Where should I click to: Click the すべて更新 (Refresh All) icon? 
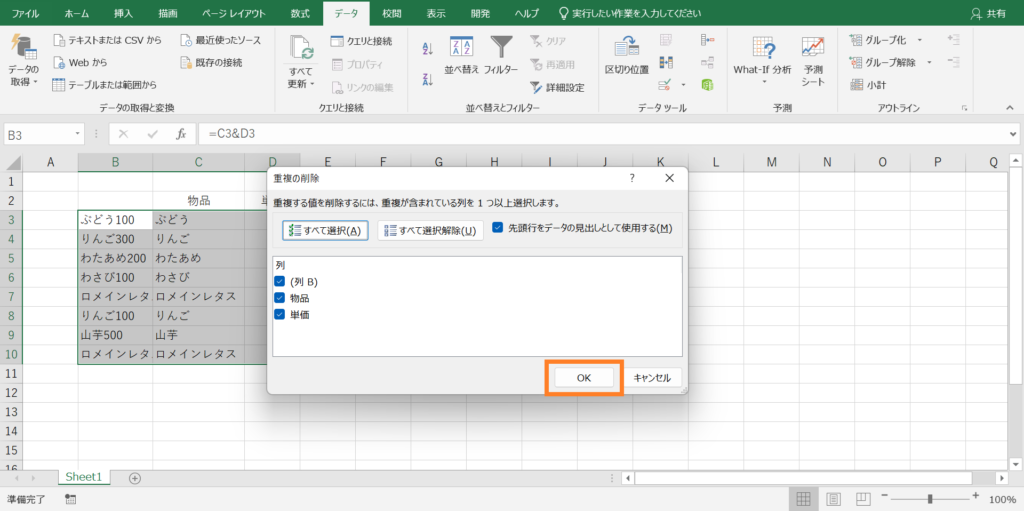(x=301, y=49)
